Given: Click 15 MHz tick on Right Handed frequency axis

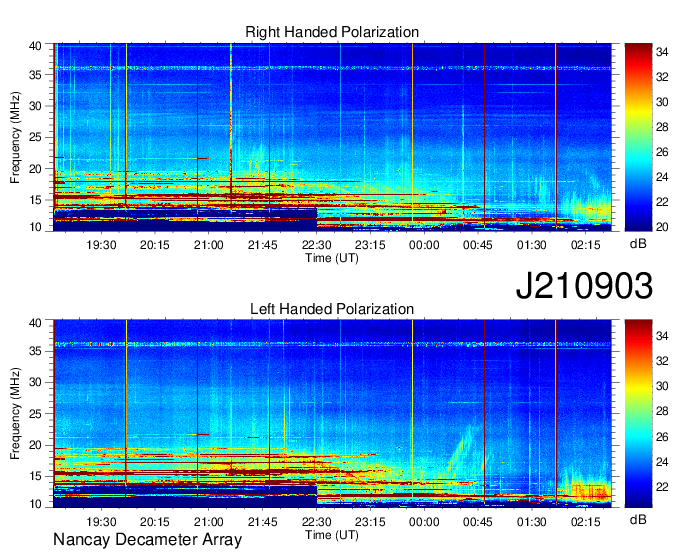Looking at the screenshot, I should 35,200.
